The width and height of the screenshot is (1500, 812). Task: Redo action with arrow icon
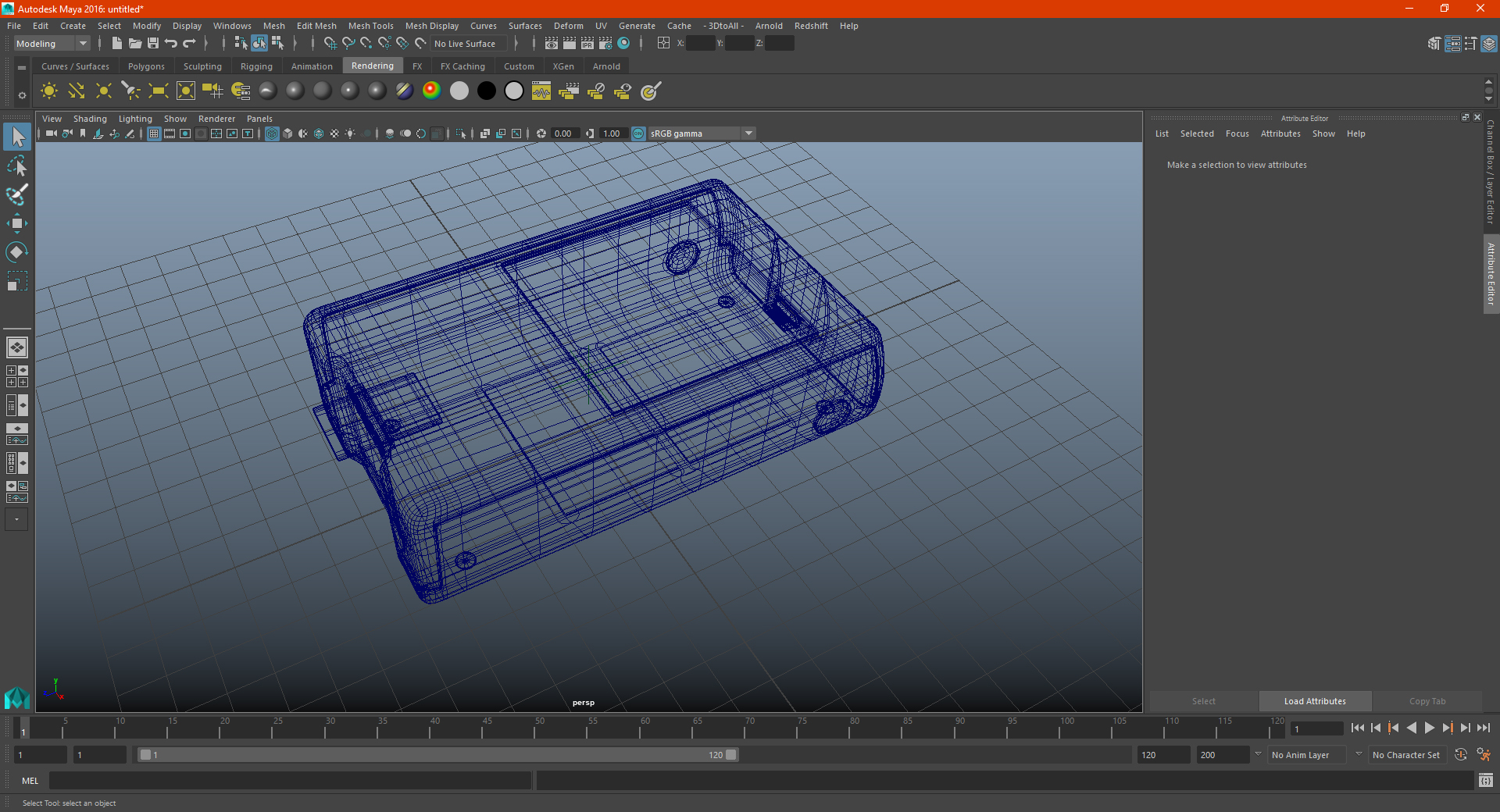click(189, 44)
